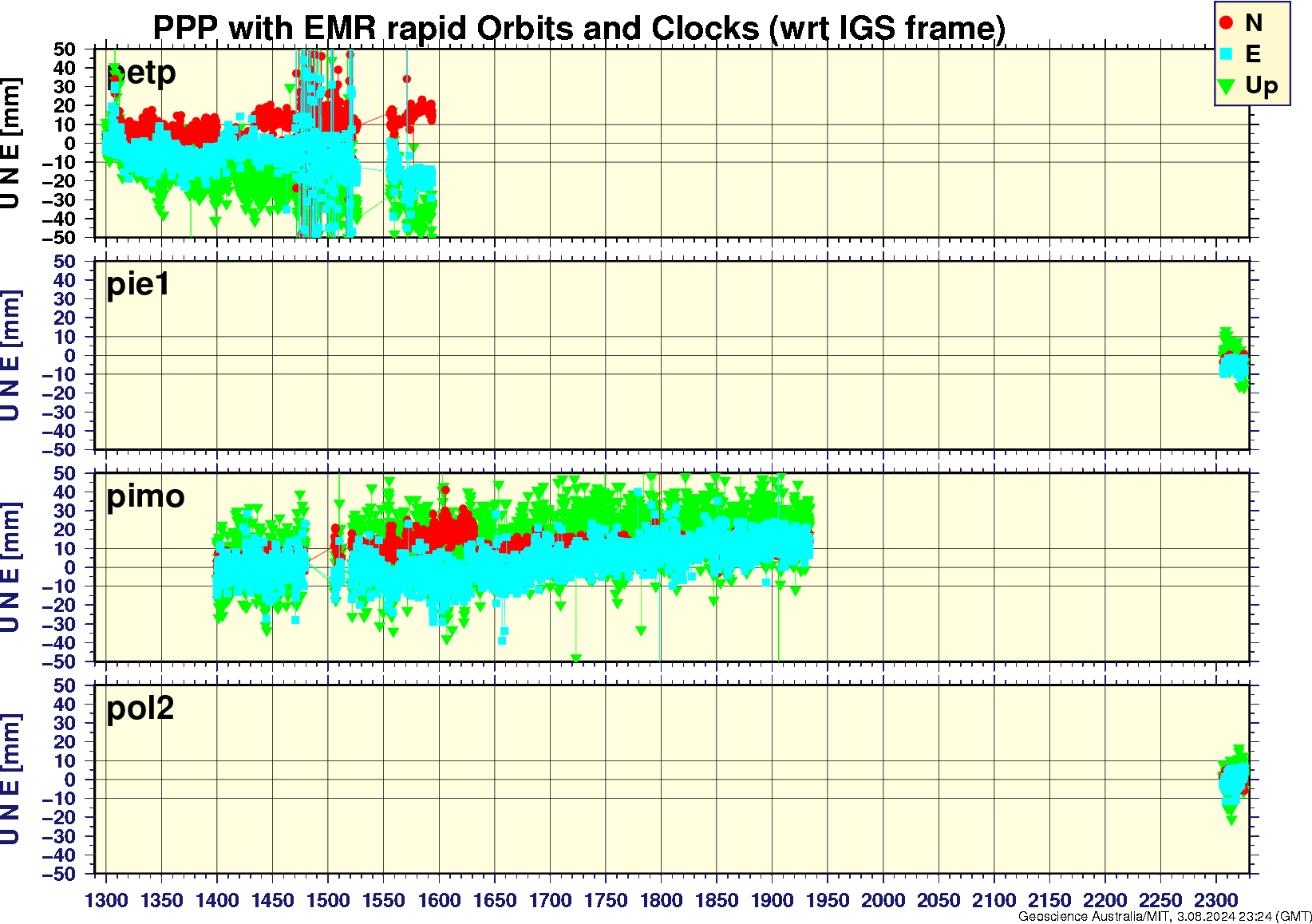Click x-axis label 1300

pos(106,900)
